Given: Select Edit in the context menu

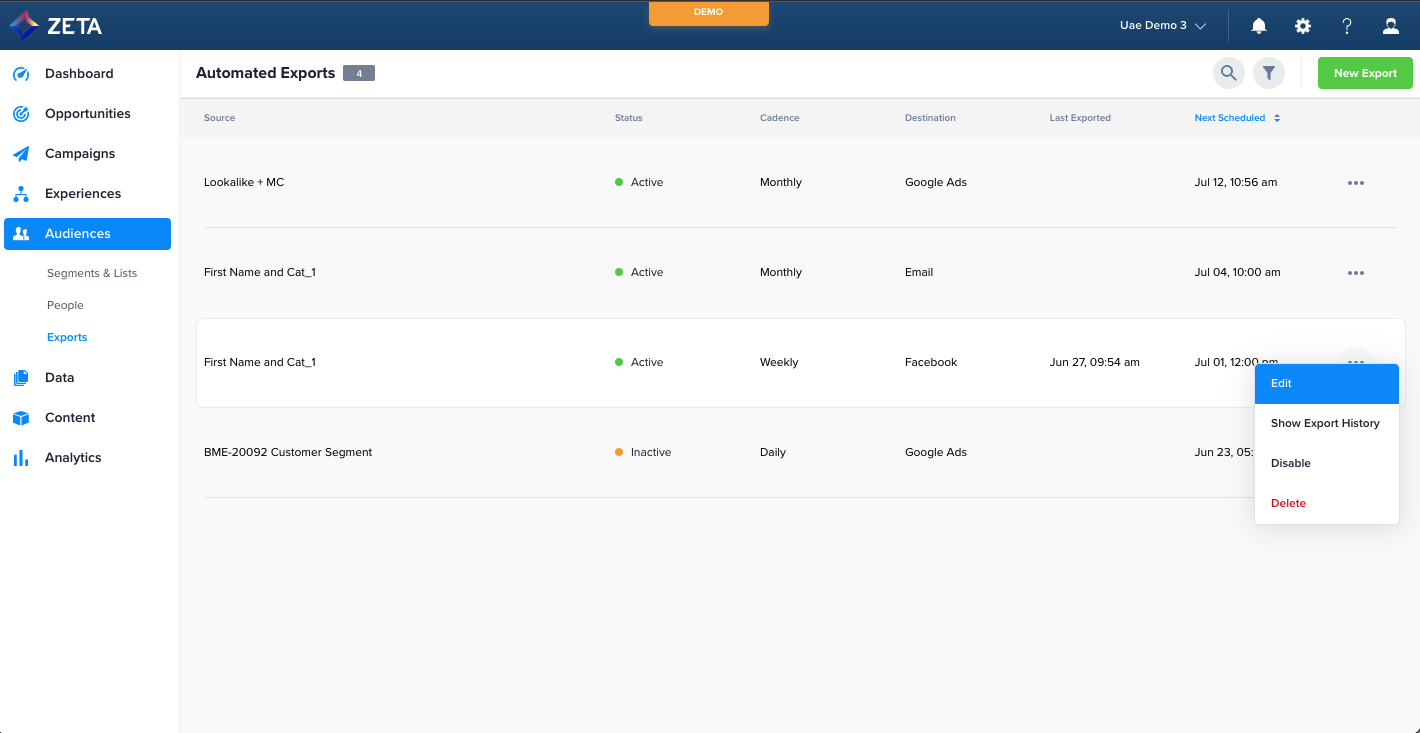Looking at the screenshot, I should coord(1326,384).
